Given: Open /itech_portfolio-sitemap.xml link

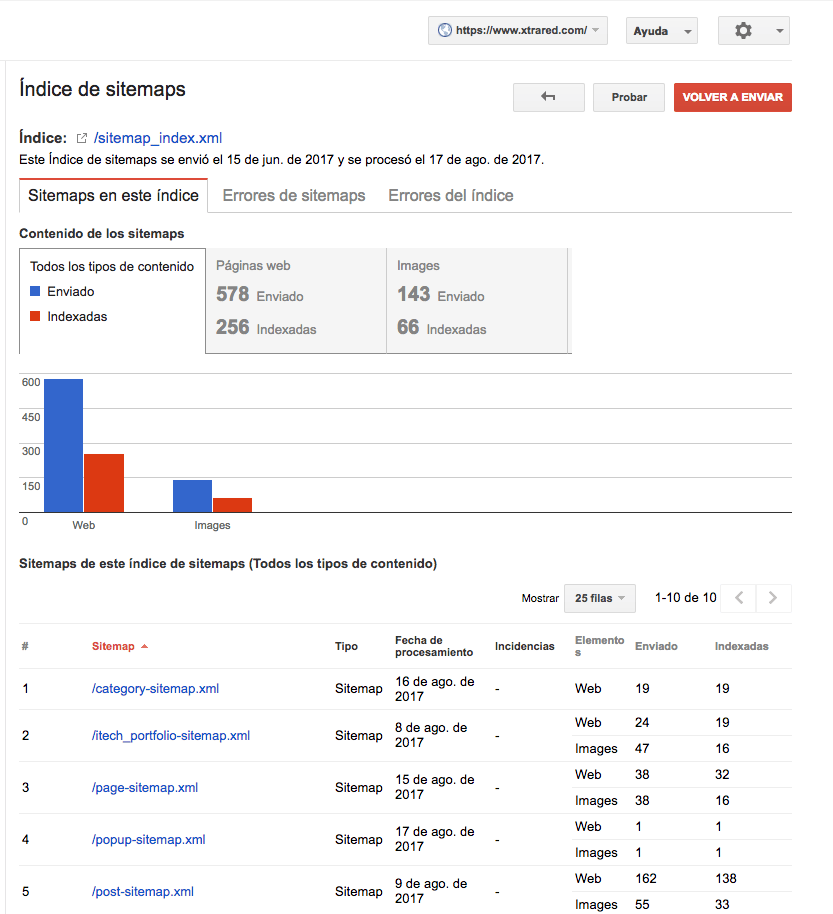Looking at the screenshot, I should pyautogui.click(x=171, y=736).
